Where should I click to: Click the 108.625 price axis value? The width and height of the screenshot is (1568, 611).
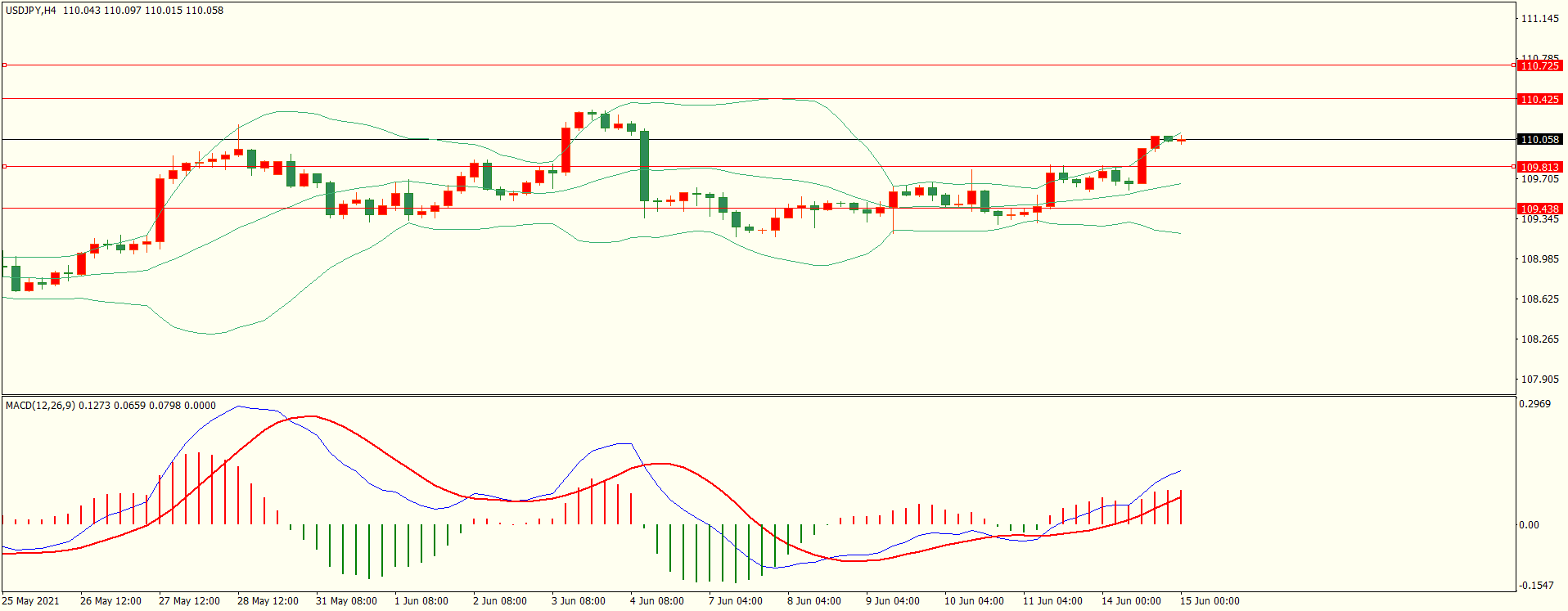[1539, 299]
